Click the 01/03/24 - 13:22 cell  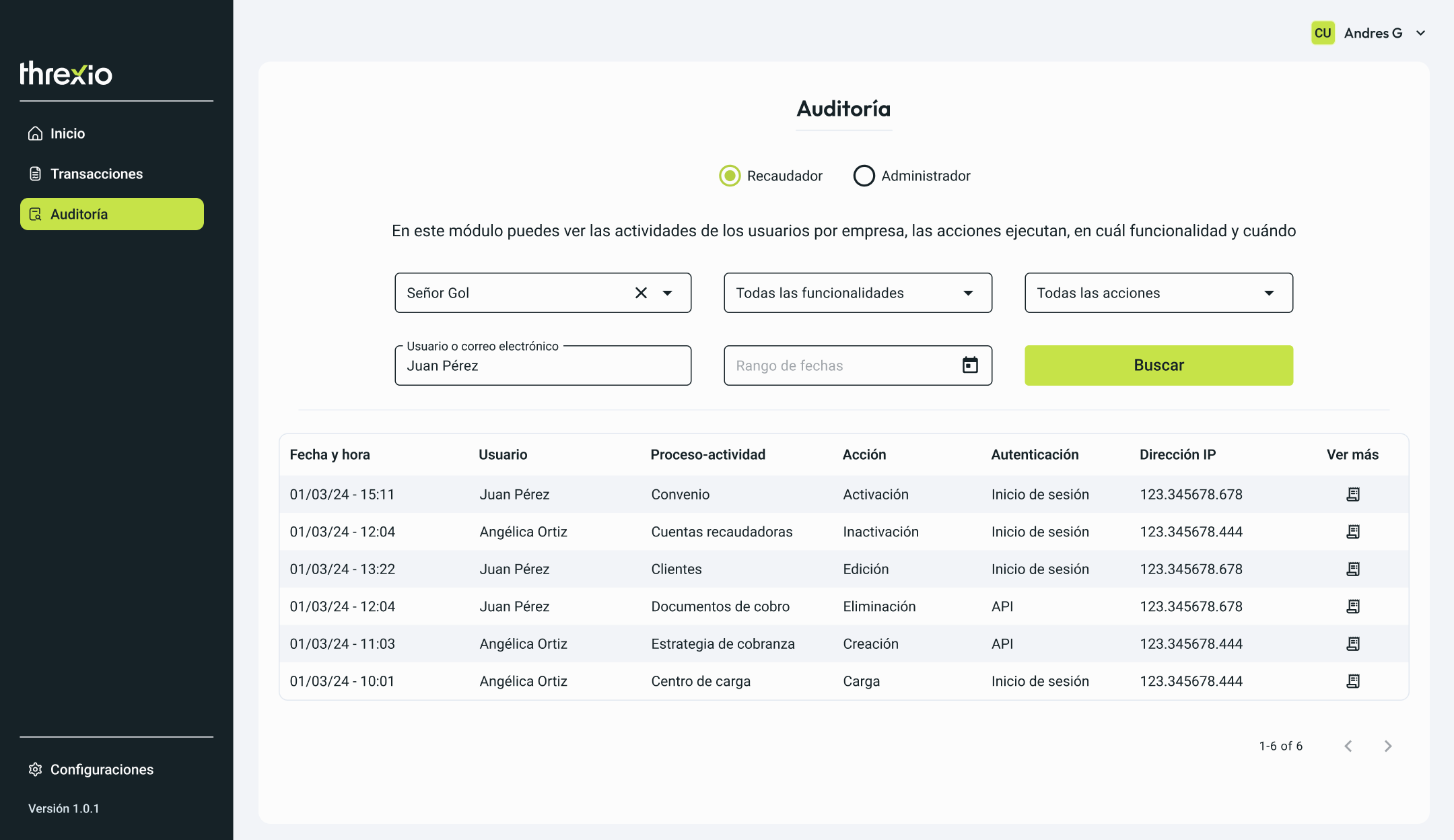342,569
